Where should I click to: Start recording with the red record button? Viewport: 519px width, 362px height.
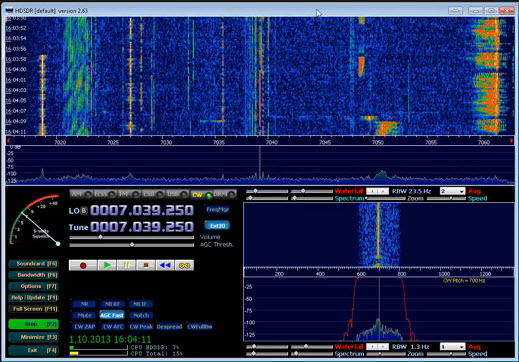pos(83,265)
